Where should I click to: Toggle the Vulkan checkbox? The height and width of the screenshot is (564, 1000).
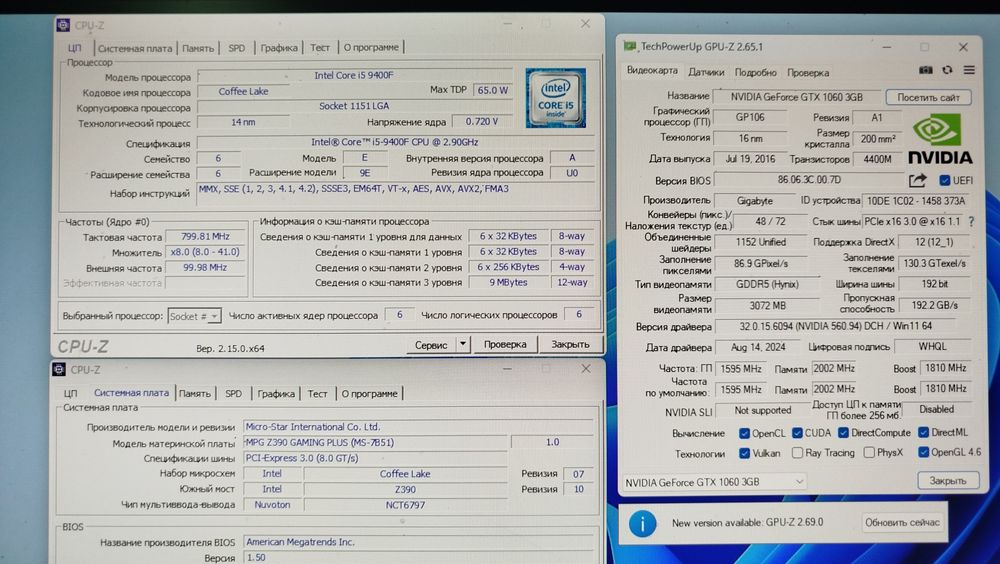(x=744, y=453)
